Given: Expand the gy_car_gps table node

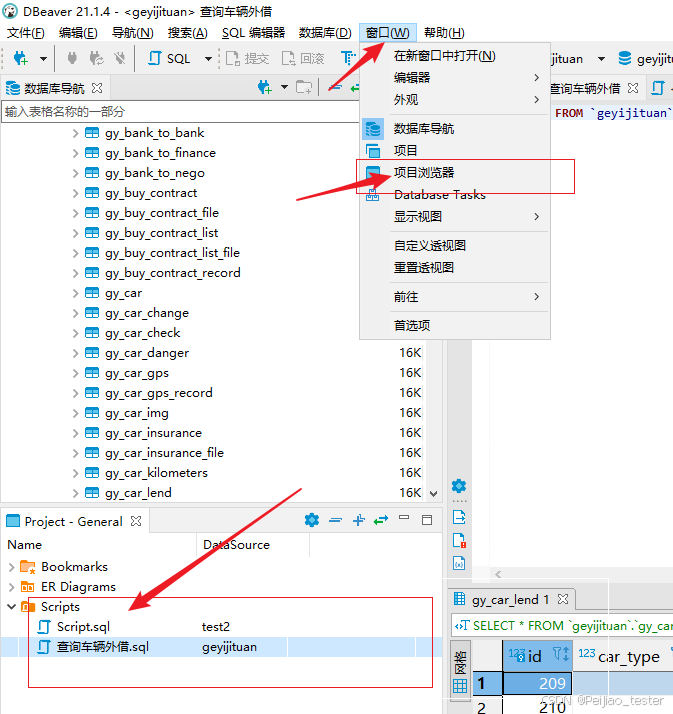Looking at the screenshot, I should (x=76, y=373).
